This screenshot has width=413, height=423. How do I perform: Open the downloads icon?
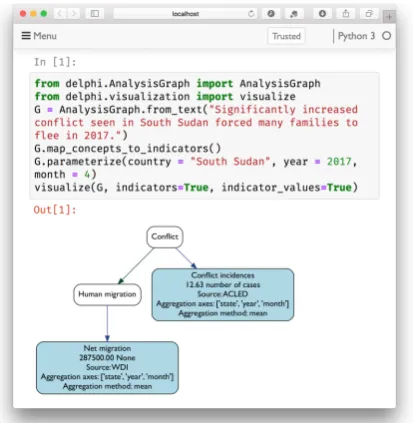(x=322, y=14)
